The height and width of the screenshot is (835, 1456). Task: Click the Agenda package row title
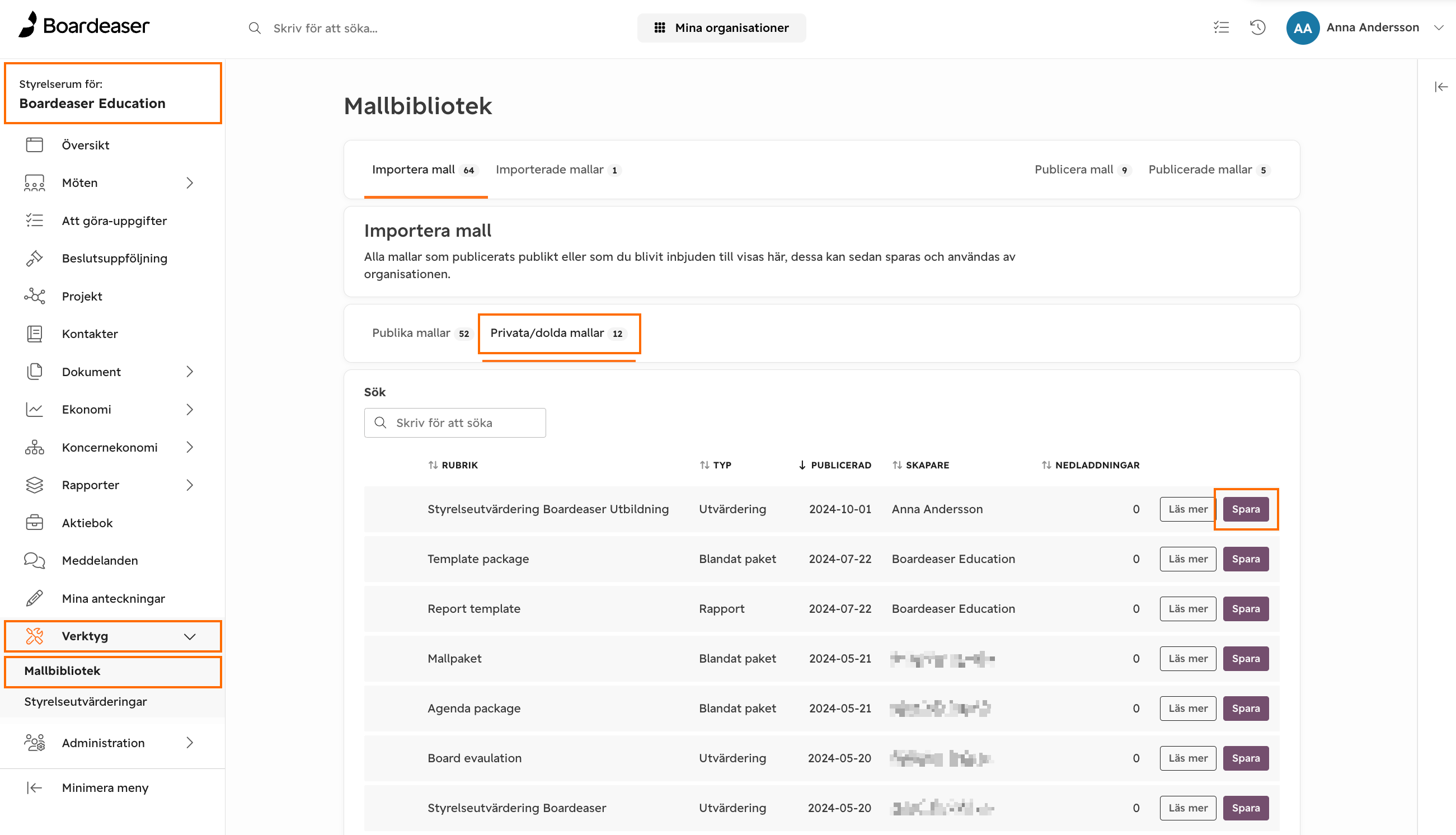(x=474, y=709)
